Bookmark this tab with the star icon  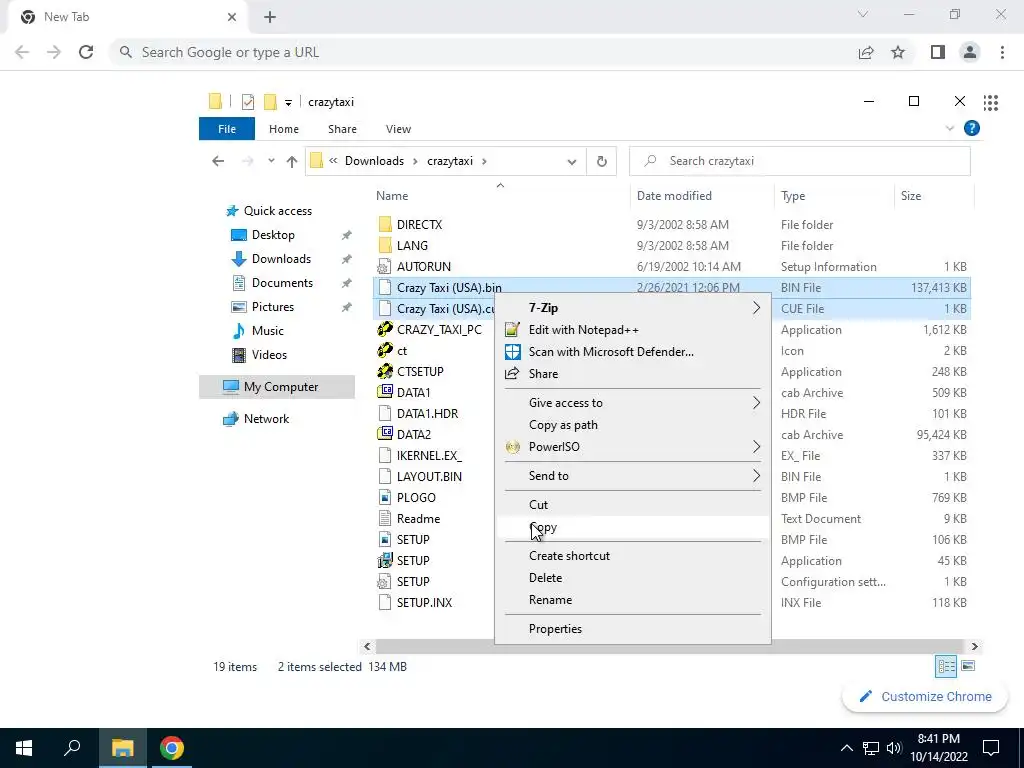(898, 52)
